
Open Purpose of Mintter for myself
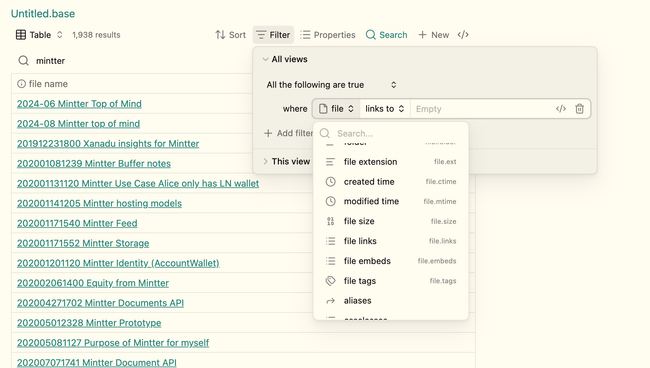(113, 342)
